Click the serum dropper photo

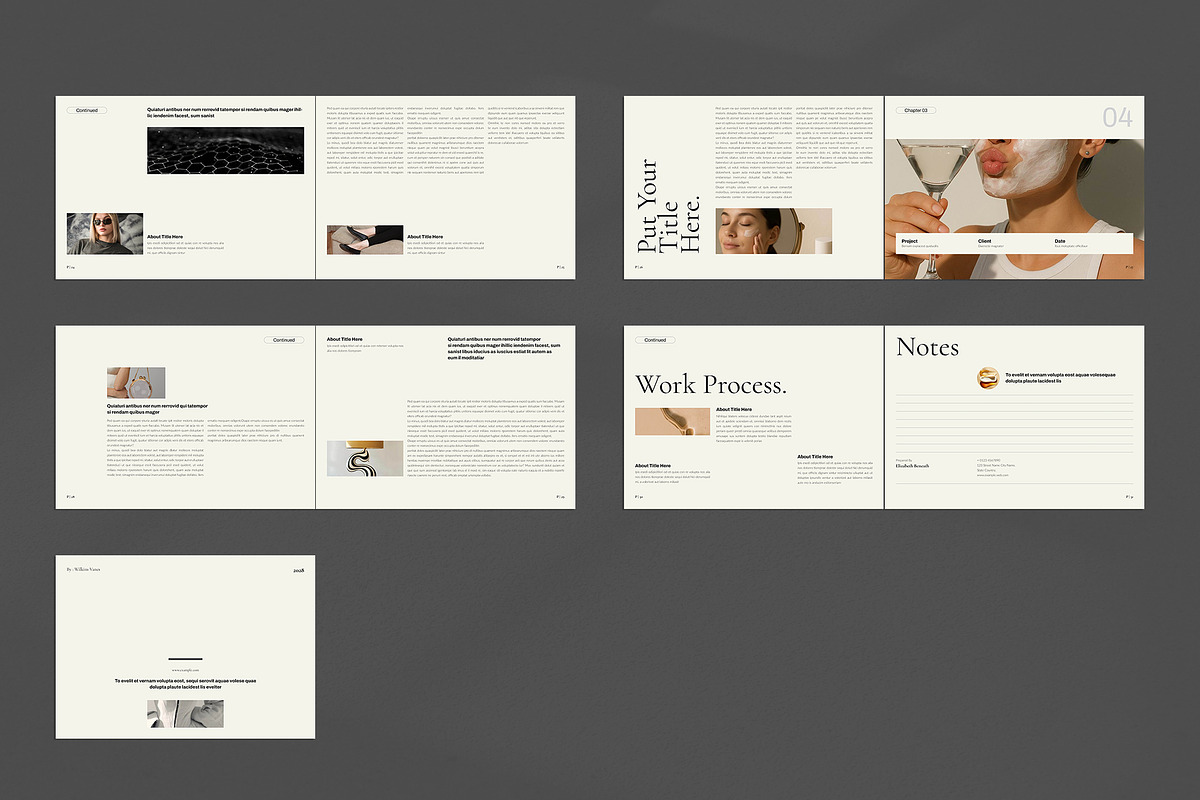(673, 422)
